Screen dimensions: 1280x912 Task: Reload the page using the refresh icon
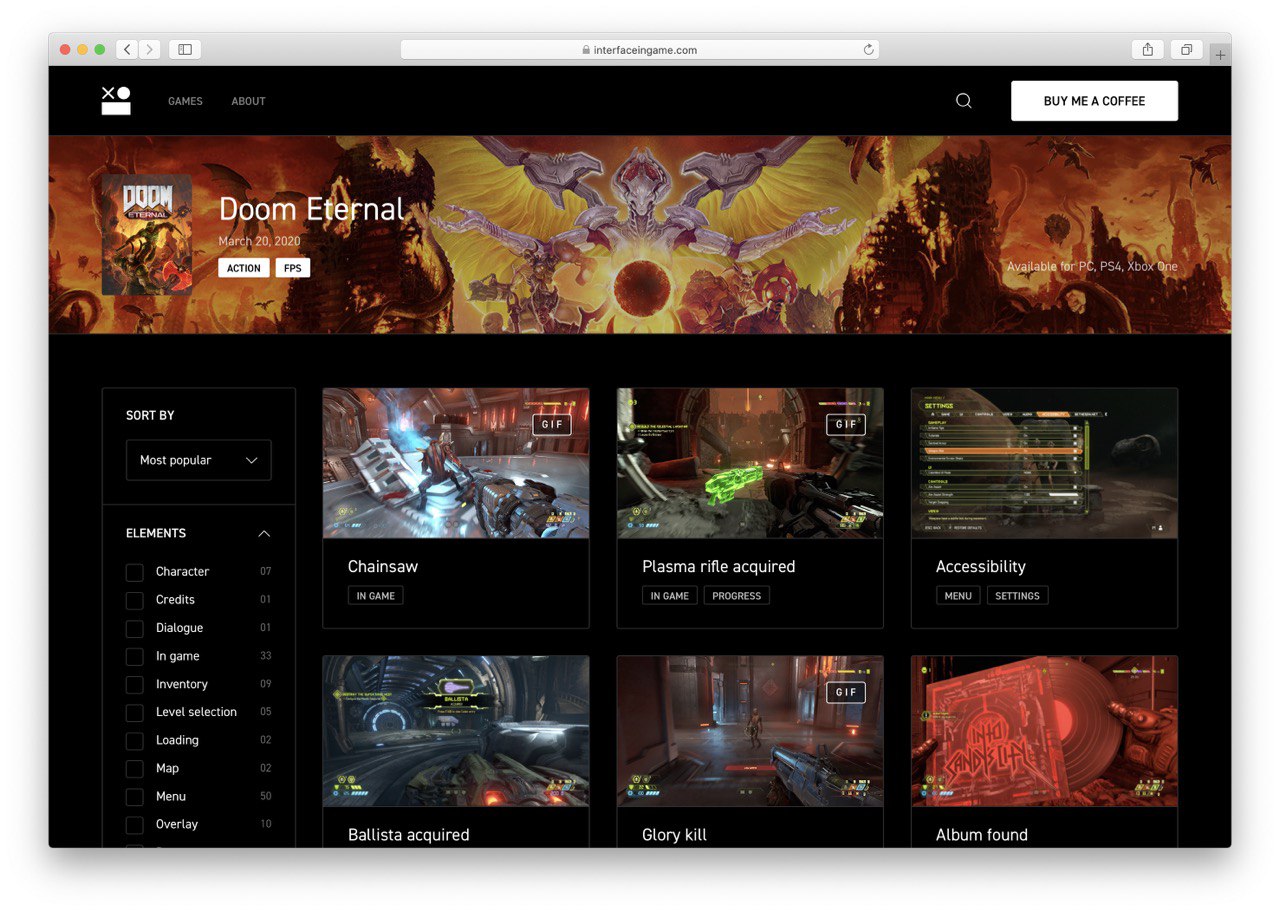point(869,49)
